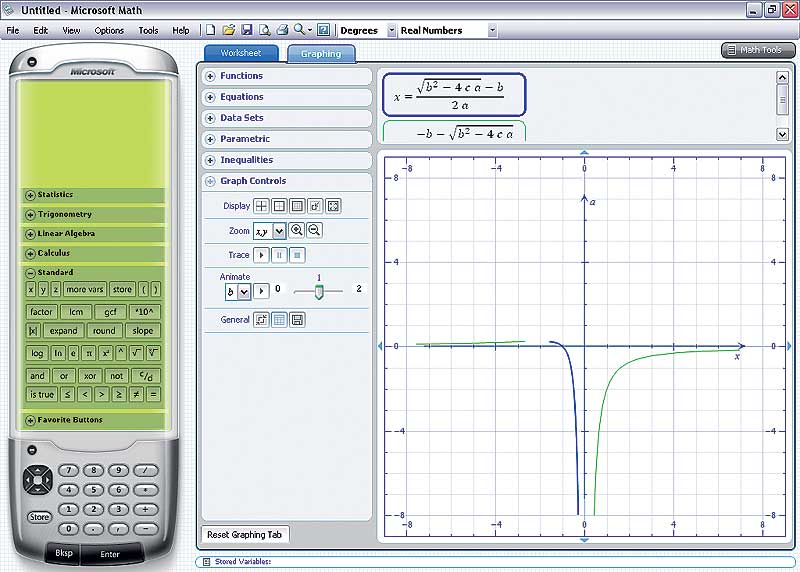Expand the Equations section
Image resolution: width=800 pixels, height=572 pixels.
tap(210, 97)
